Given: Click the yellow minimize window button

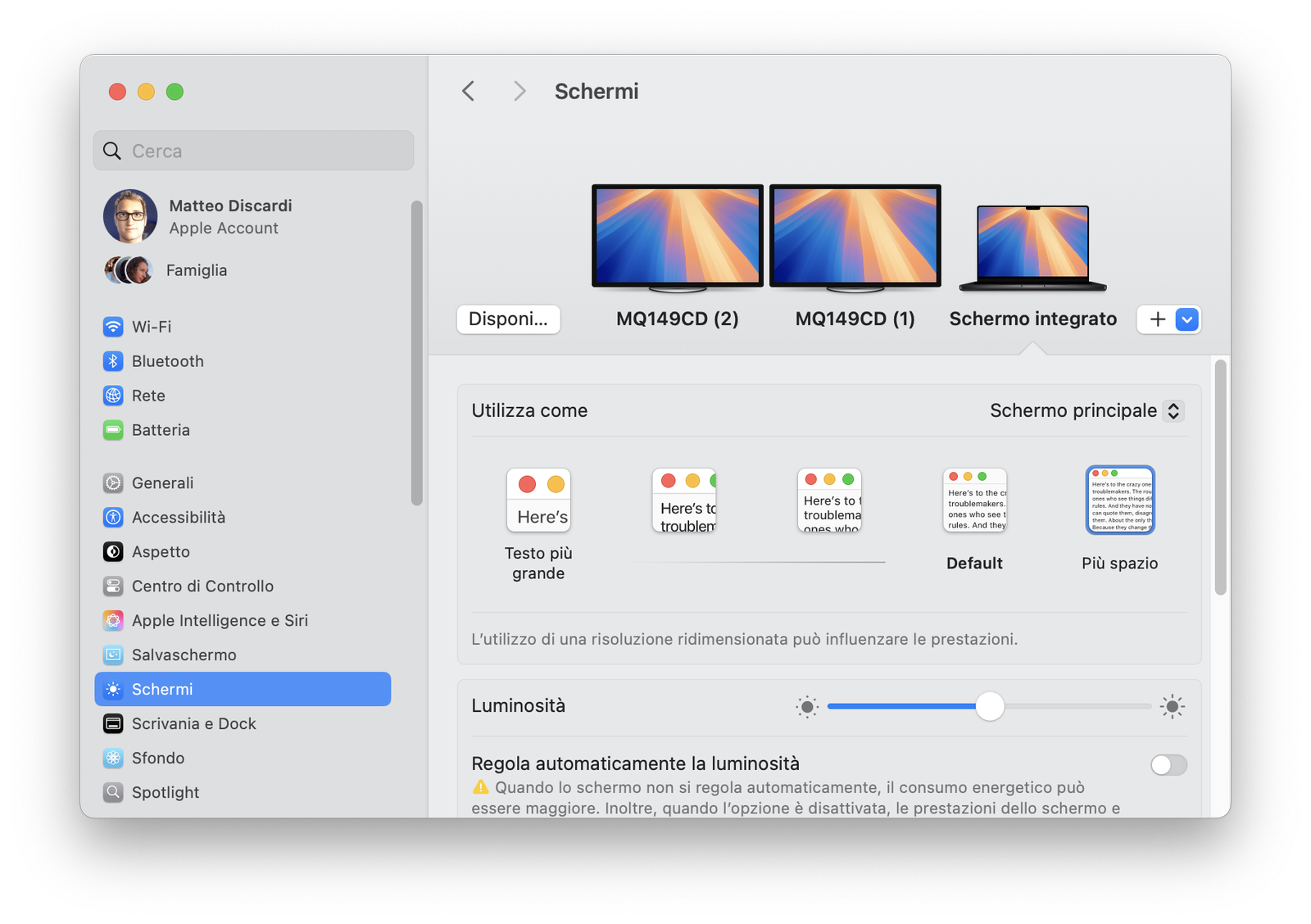Looking at the screenshot, I should (146, 92).
